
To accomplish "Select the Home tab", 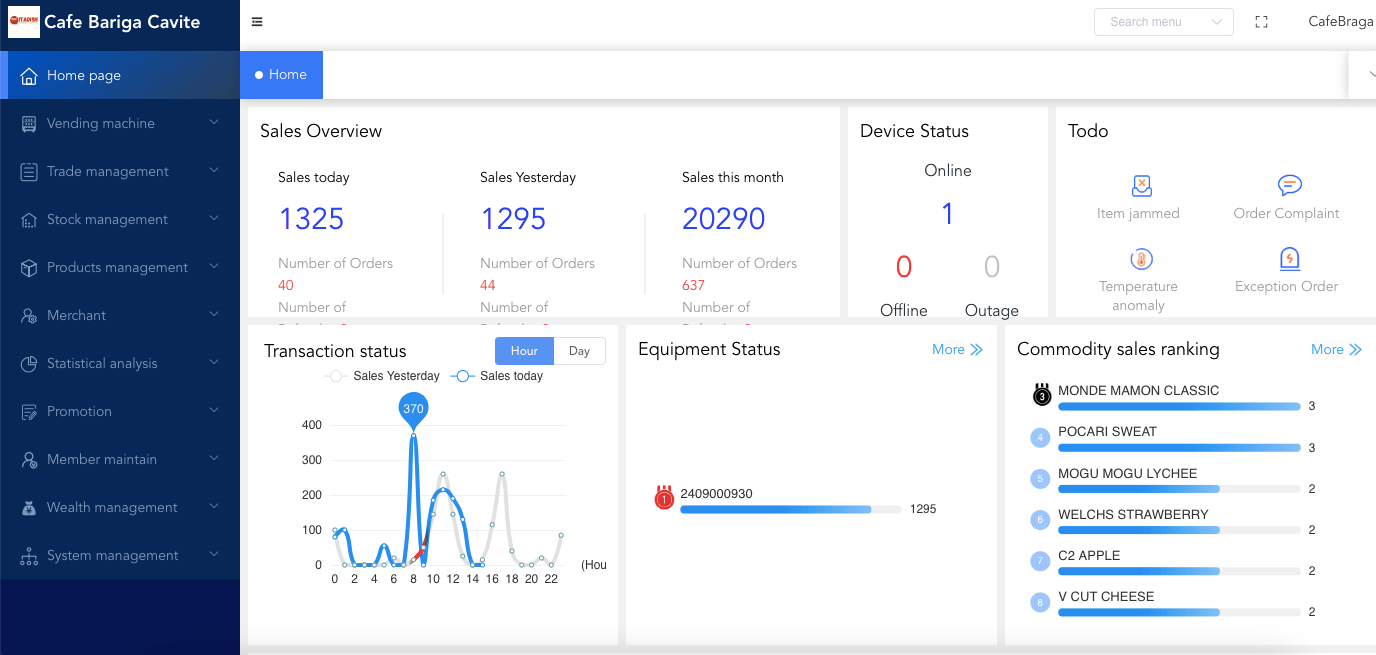I will click(x=281, y=75).
